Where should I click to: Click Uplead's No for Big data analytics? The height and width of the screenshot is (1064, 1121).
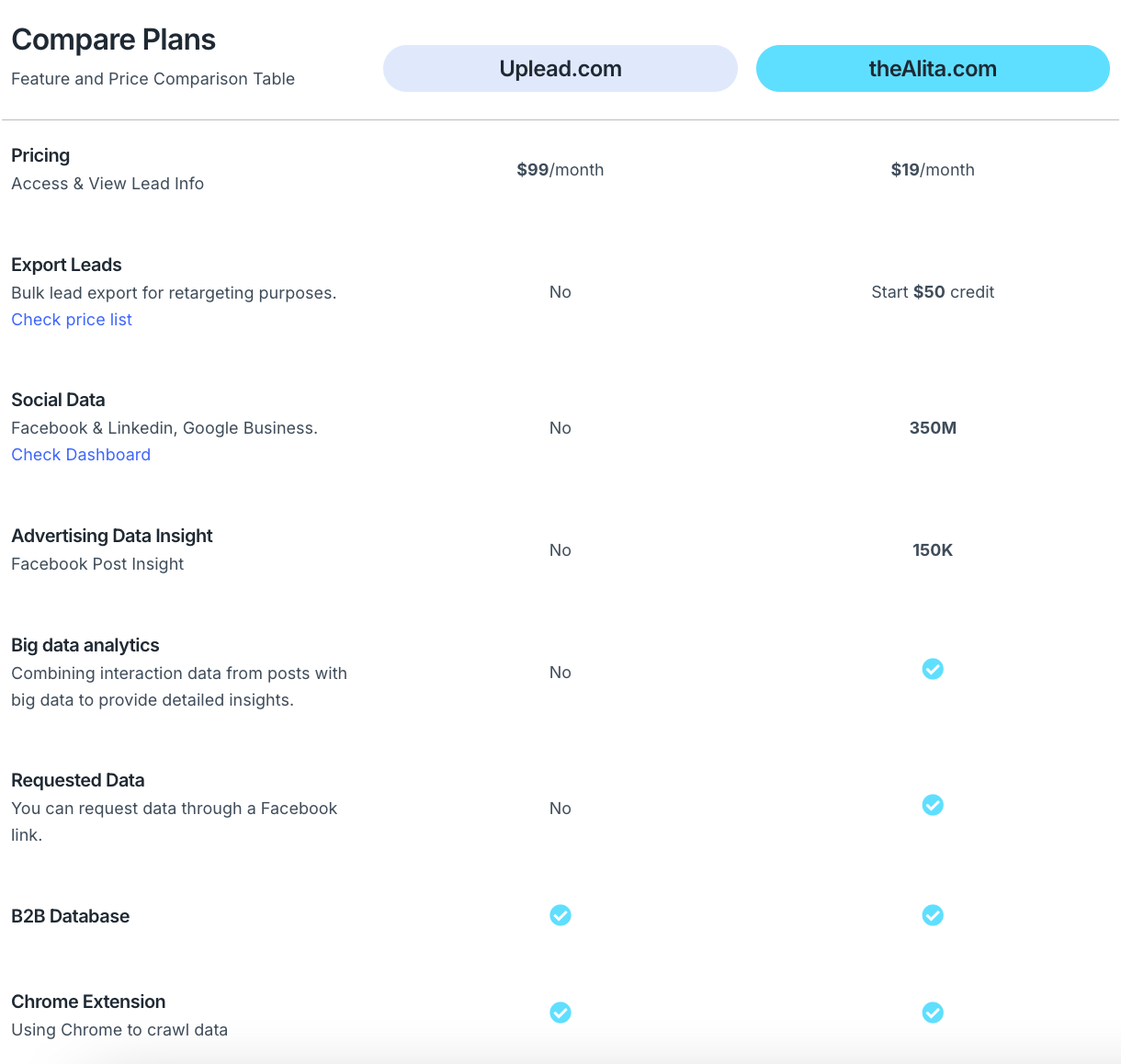point(560,673)
